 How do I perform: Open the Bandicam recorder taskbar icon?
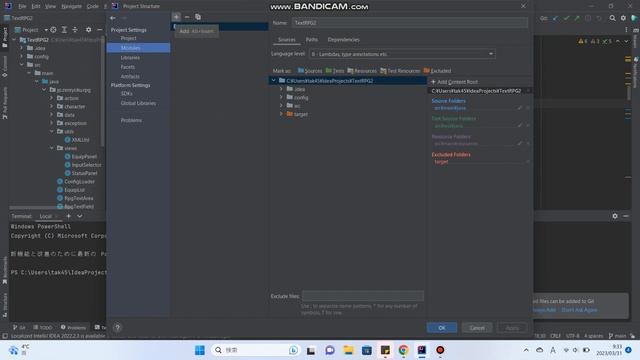pyautogui.click(x=440, y=350)
